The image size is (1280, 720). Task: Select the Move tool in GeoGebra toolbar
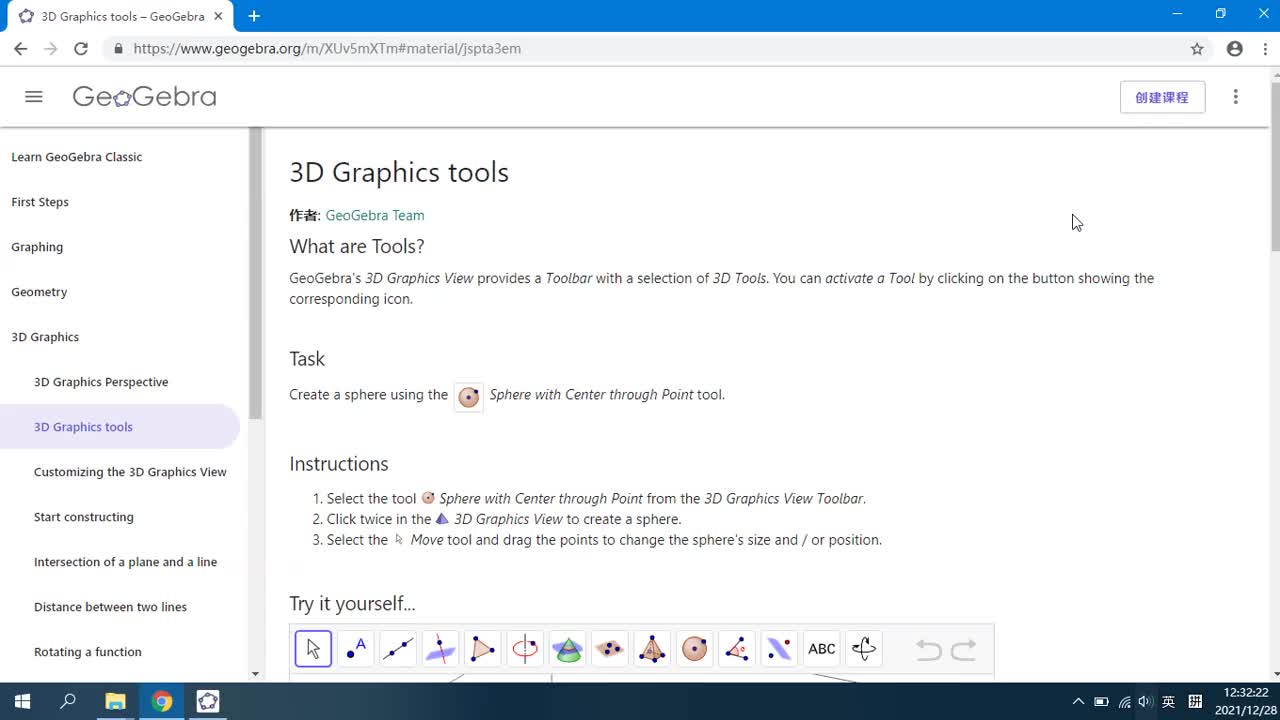[313, 649]
